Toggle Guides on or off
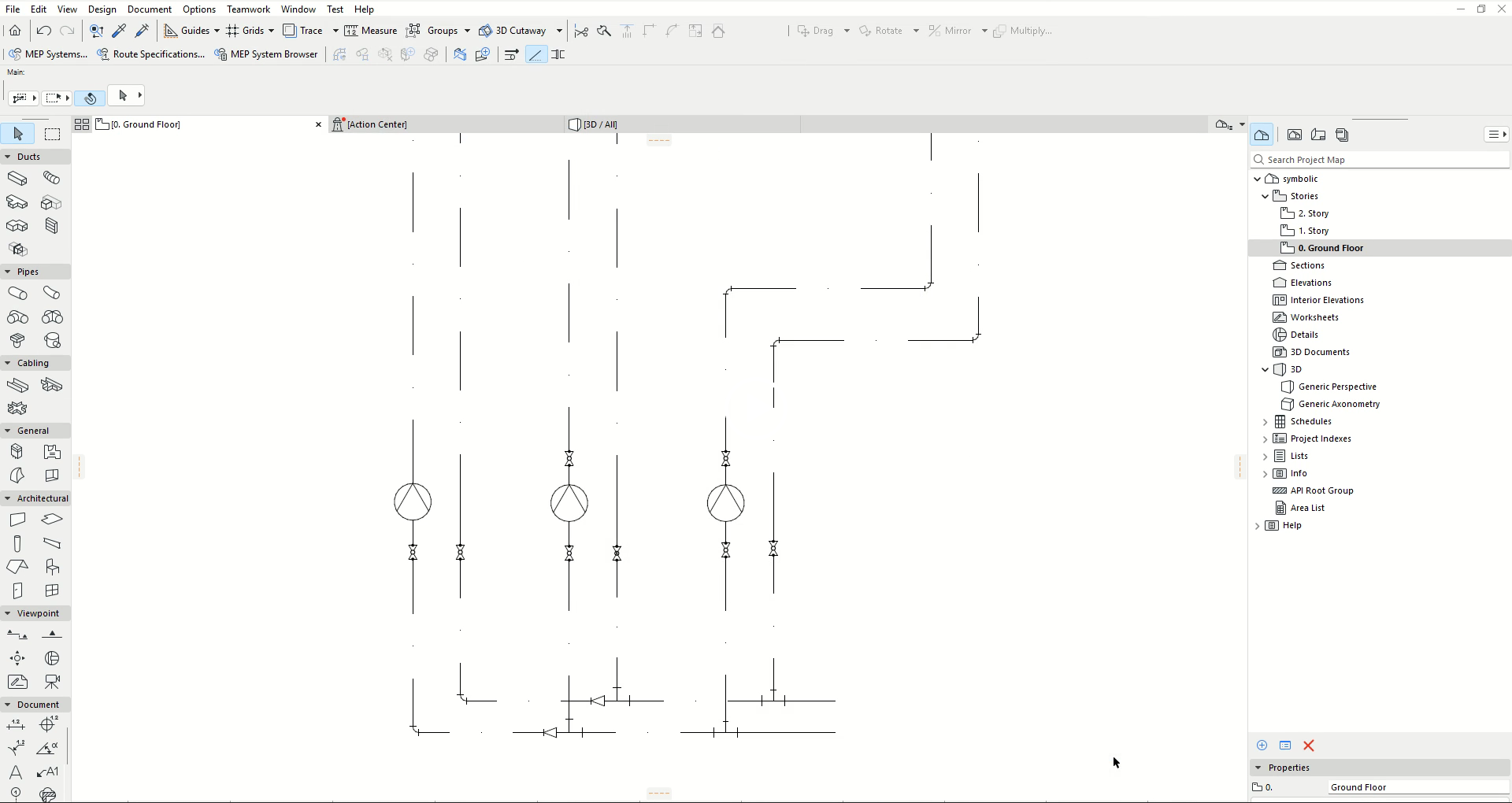 (x=171, y=31)
